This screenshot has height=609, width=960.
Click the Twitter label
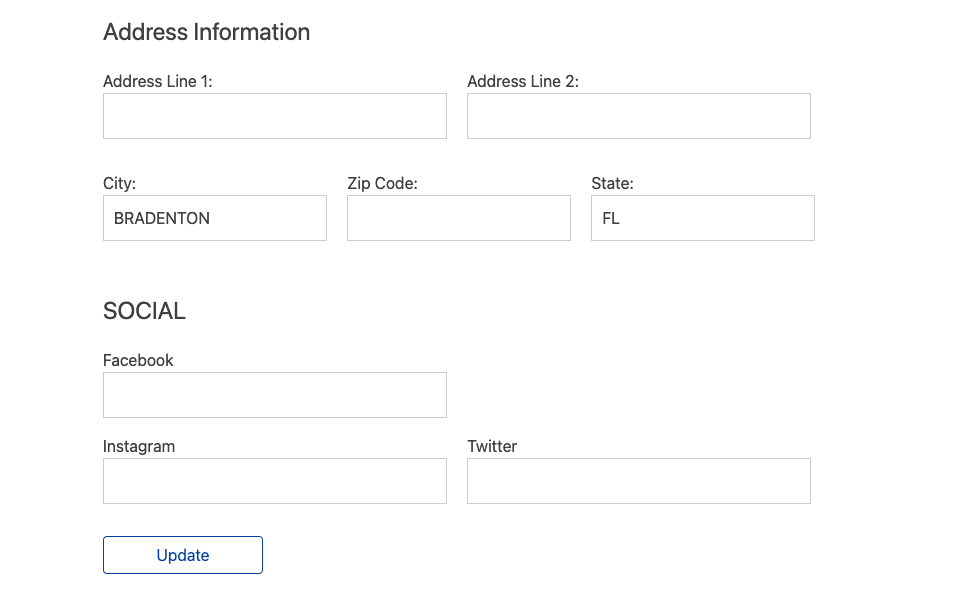492,446
